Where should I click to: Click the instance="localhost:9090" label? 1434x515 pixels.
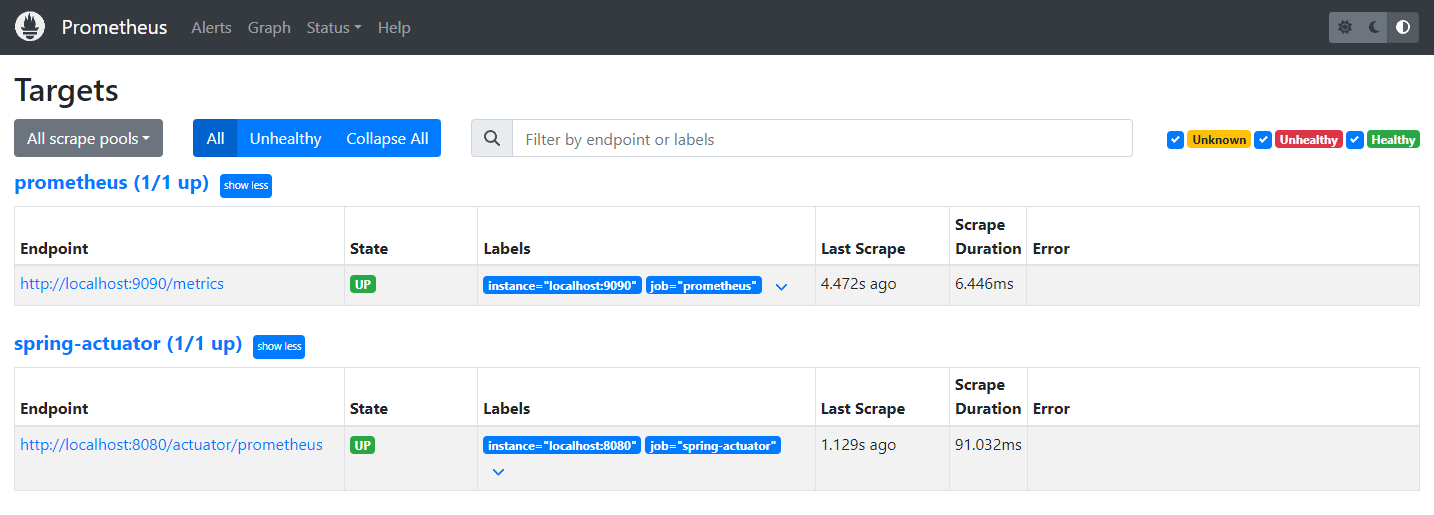562,285
